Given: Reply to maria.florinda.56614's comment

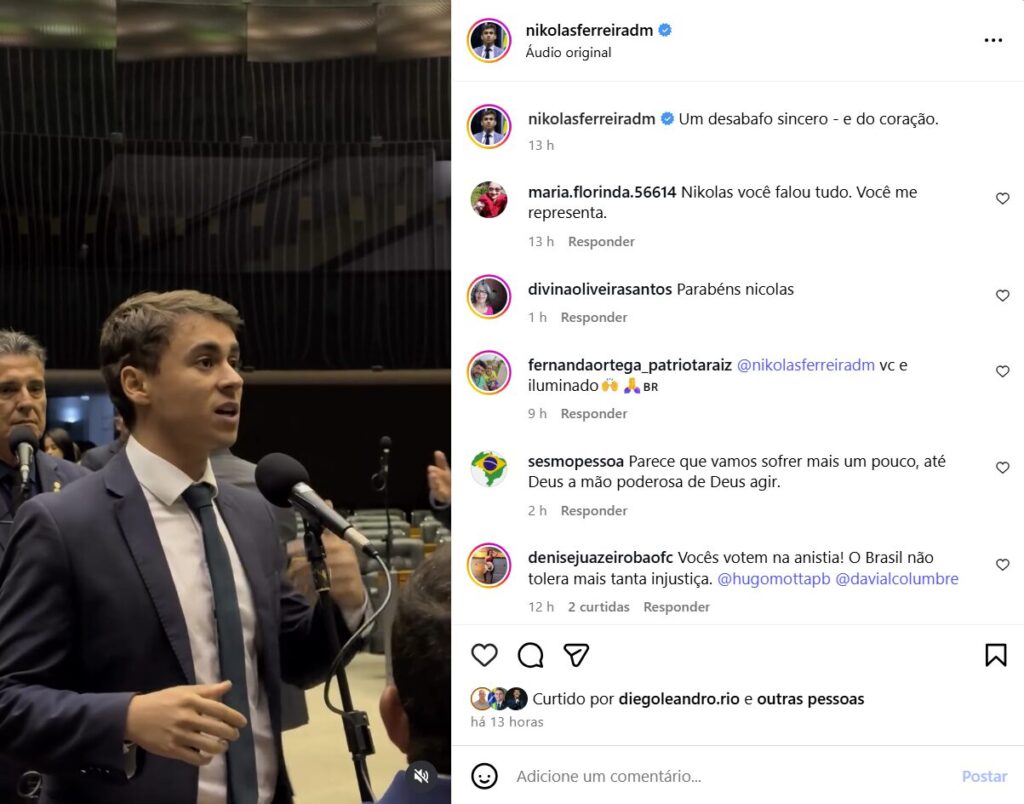Looking at the screenshot, I should [601, 242].
